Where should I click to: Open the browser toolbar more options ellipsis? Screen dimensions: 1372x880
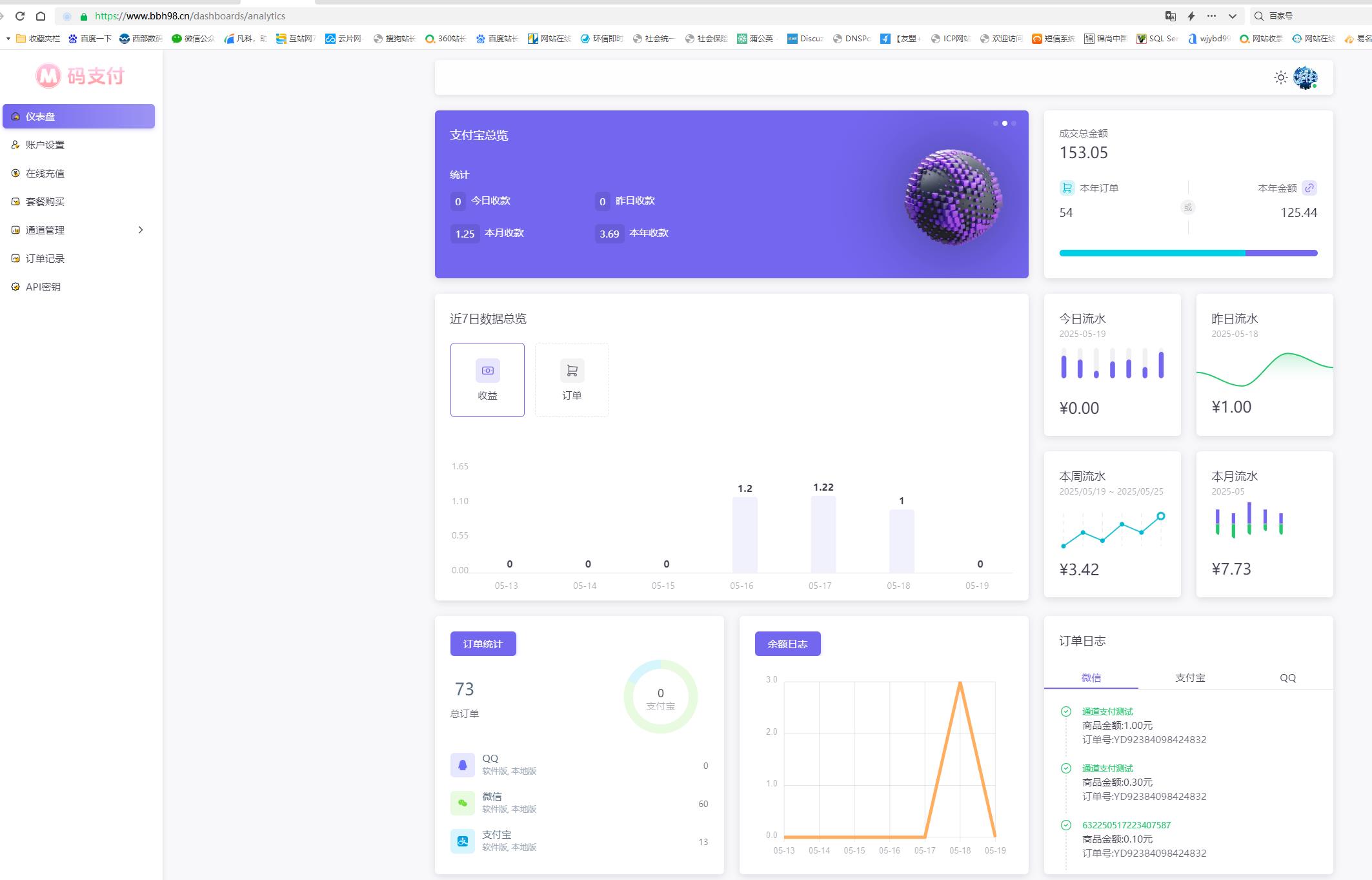click(1211, 16)
